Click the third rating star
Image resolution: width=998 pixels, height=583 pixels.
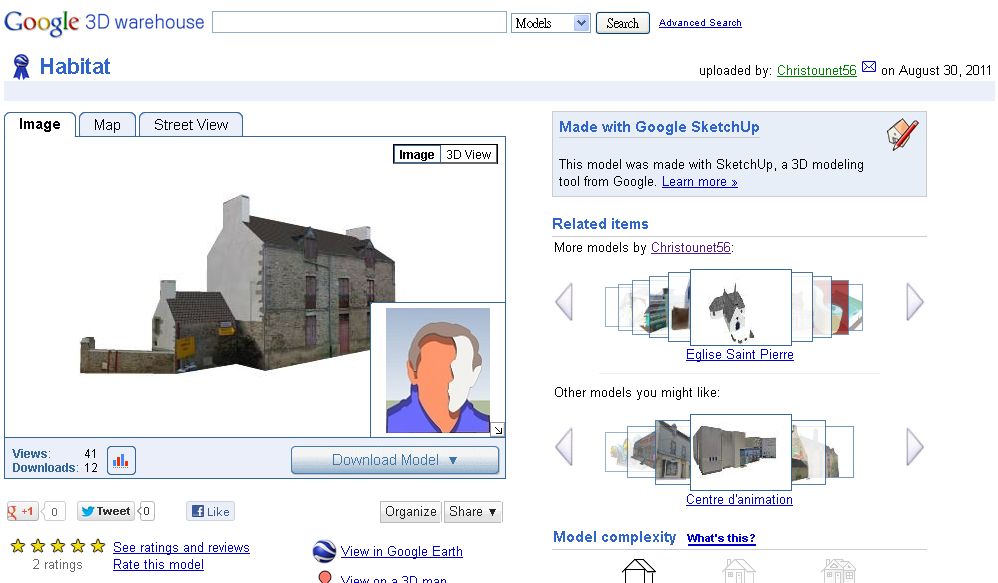click(58, 546)
